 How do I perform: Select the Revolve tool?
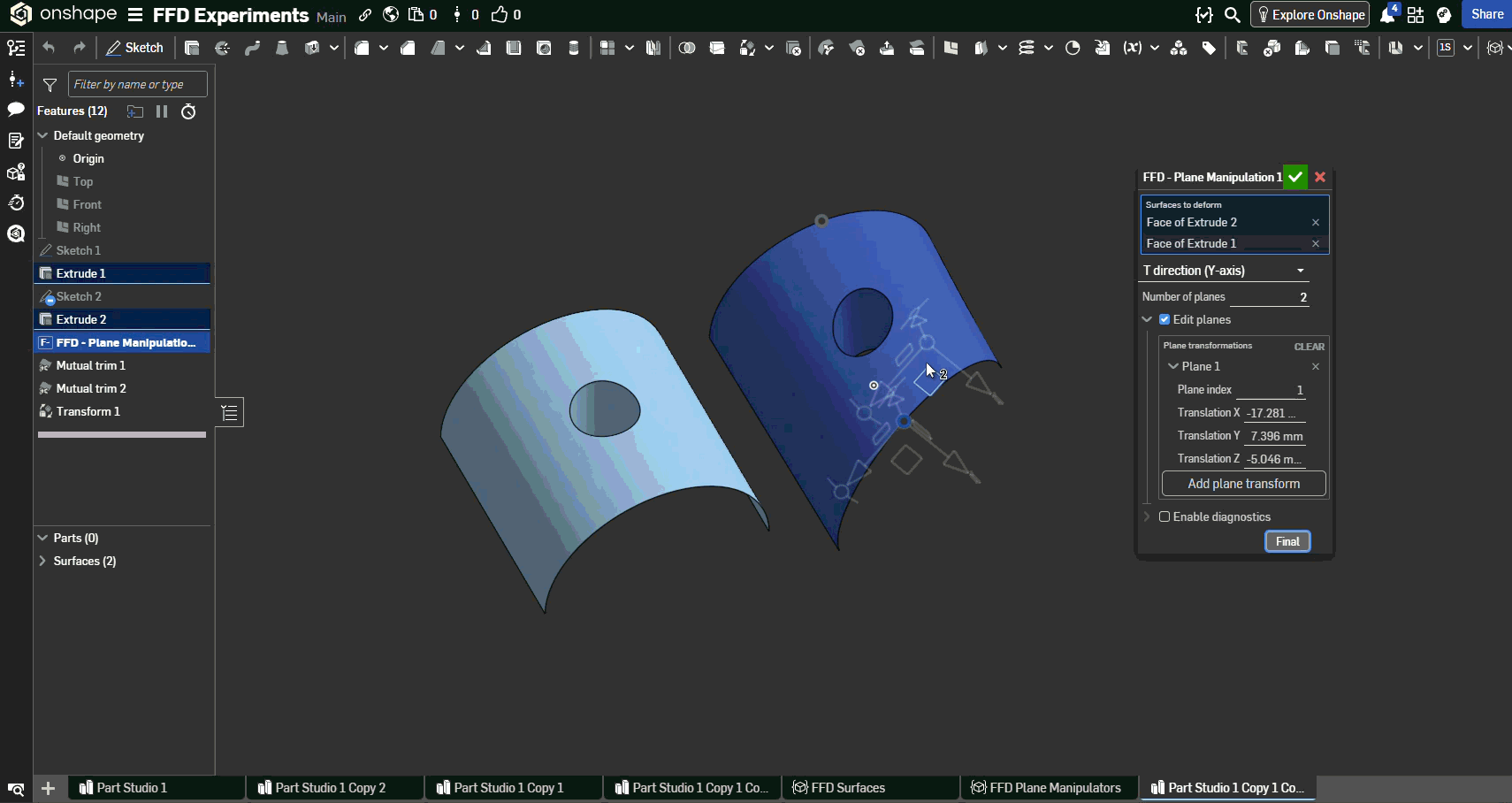tap(222, 48)
